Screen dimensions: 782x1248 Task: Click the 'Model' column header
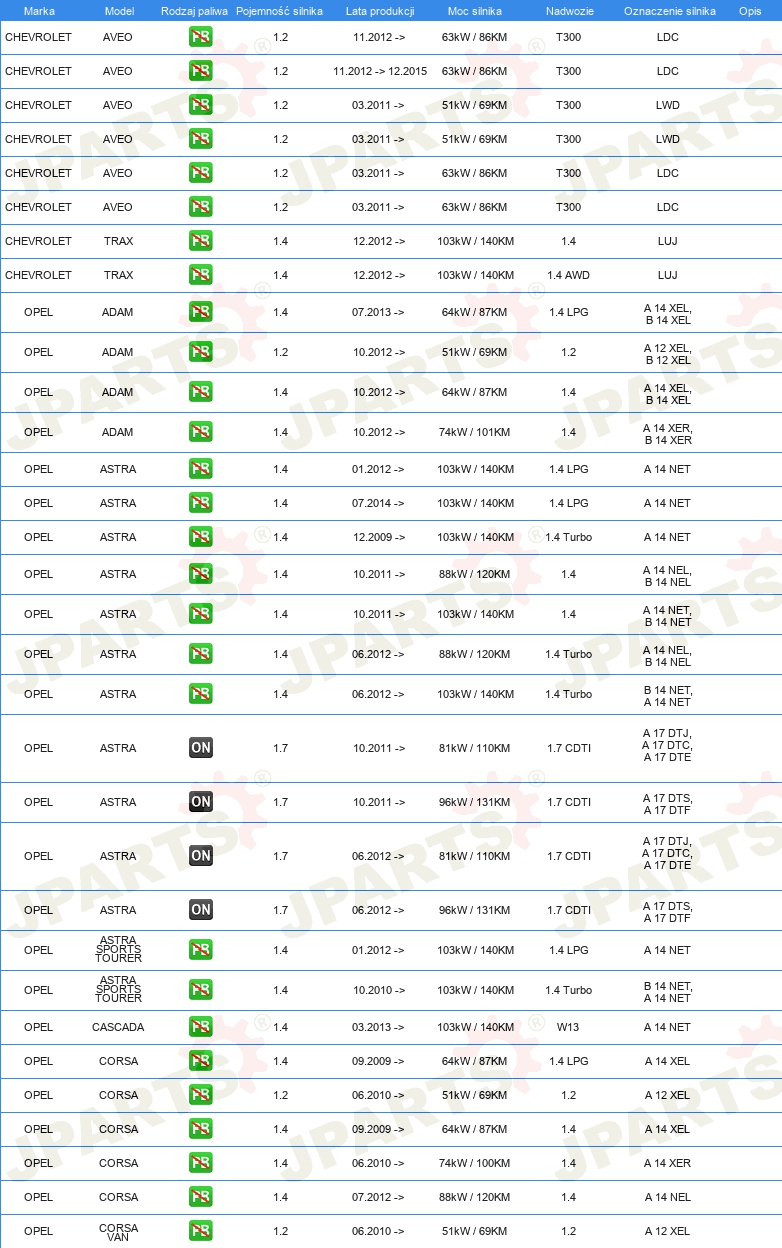tap(119, 11)
